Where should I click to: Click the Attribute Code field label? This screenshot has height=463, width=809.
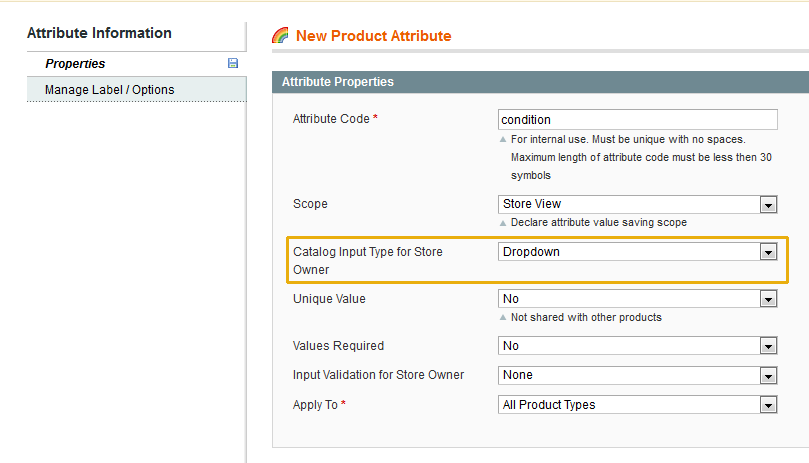[334, 119]
